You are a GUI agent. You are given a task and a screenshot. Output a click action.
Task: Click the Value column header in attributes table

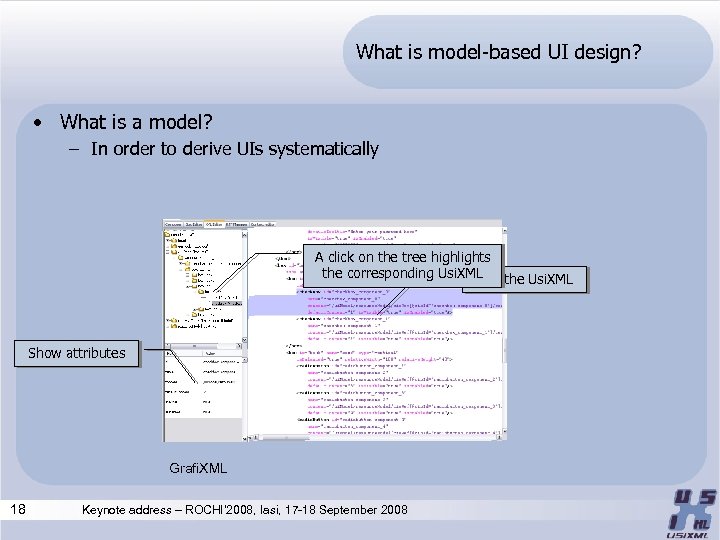pyautogui.click(x=222, y=354)
